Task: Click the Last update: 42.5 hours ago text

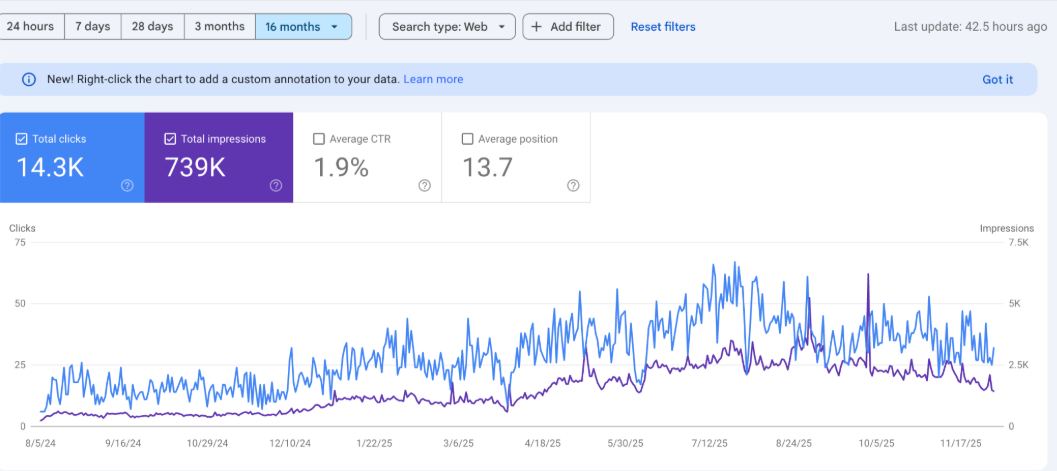Action: (970, 27)
